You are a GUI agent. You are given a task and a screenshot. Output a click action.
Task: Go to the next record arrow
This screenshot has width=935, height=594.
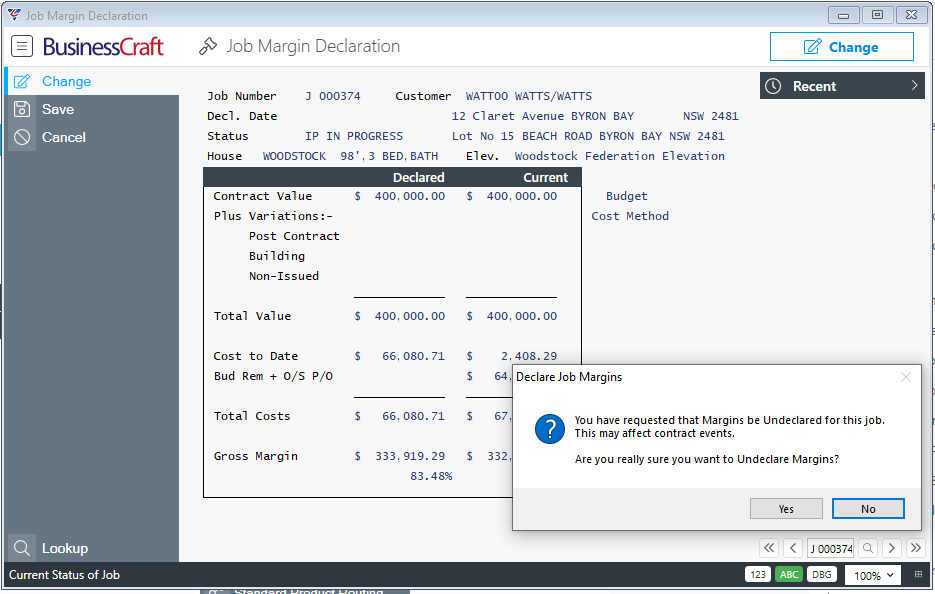click(891, 548)
